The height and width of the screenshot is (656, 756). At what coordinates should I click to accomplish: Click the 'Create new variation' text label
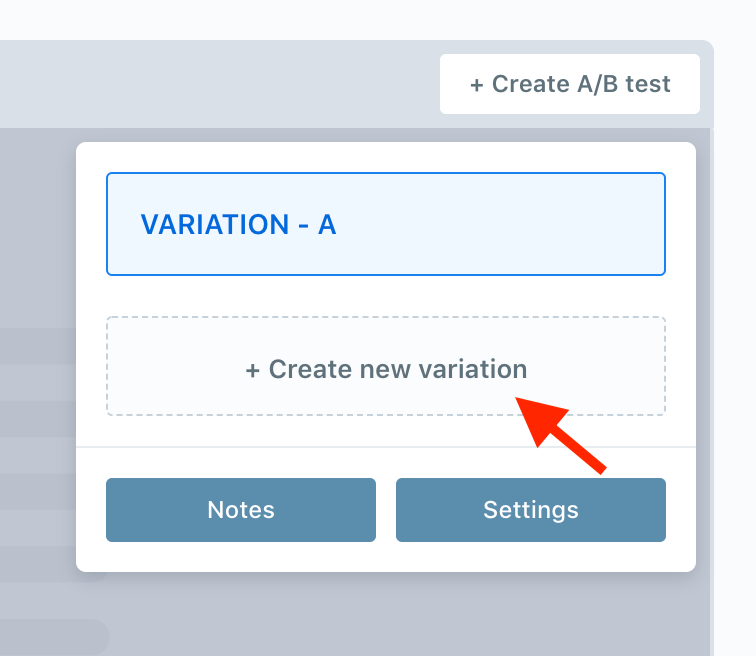coord(398,370)
